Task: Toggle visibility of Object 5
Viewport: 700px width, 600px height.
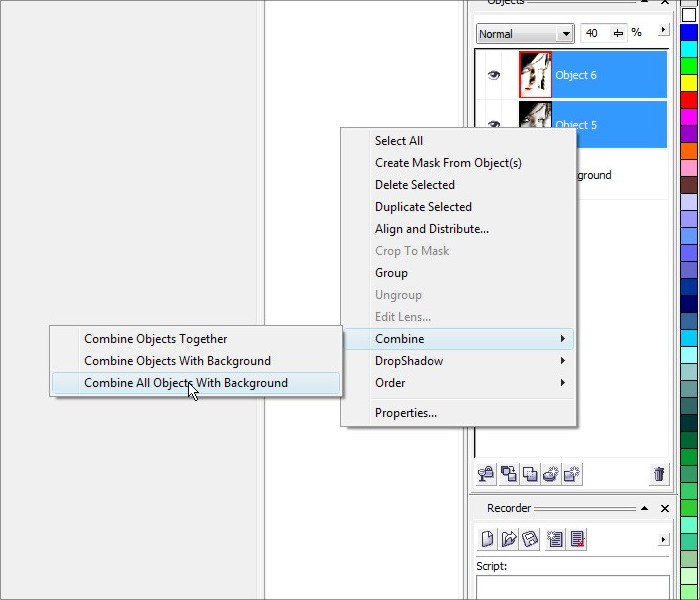Action: click(493, 124)
